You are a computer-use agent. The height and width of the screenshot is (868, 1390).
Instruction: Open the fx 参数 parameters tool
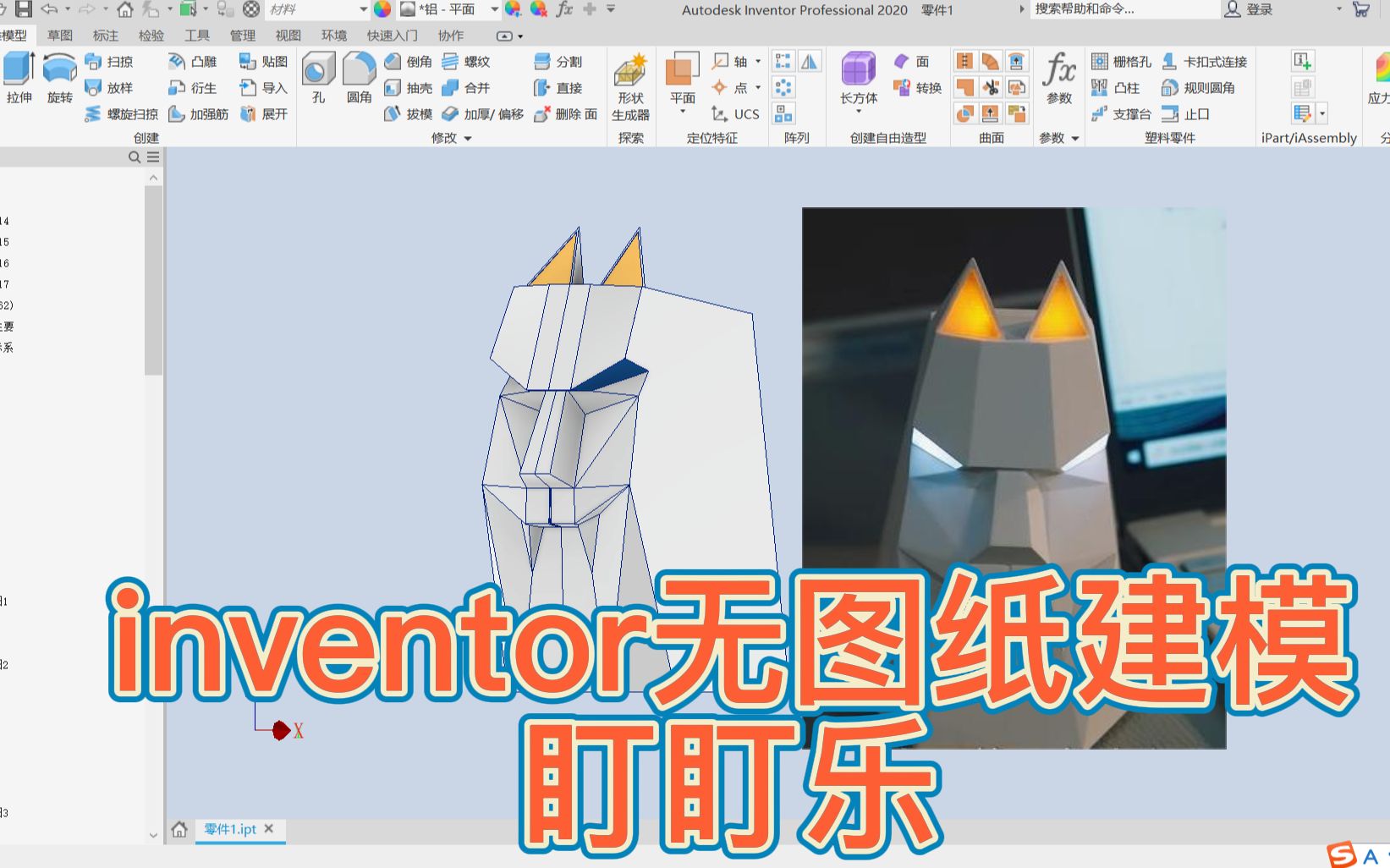click(1059, 77)
